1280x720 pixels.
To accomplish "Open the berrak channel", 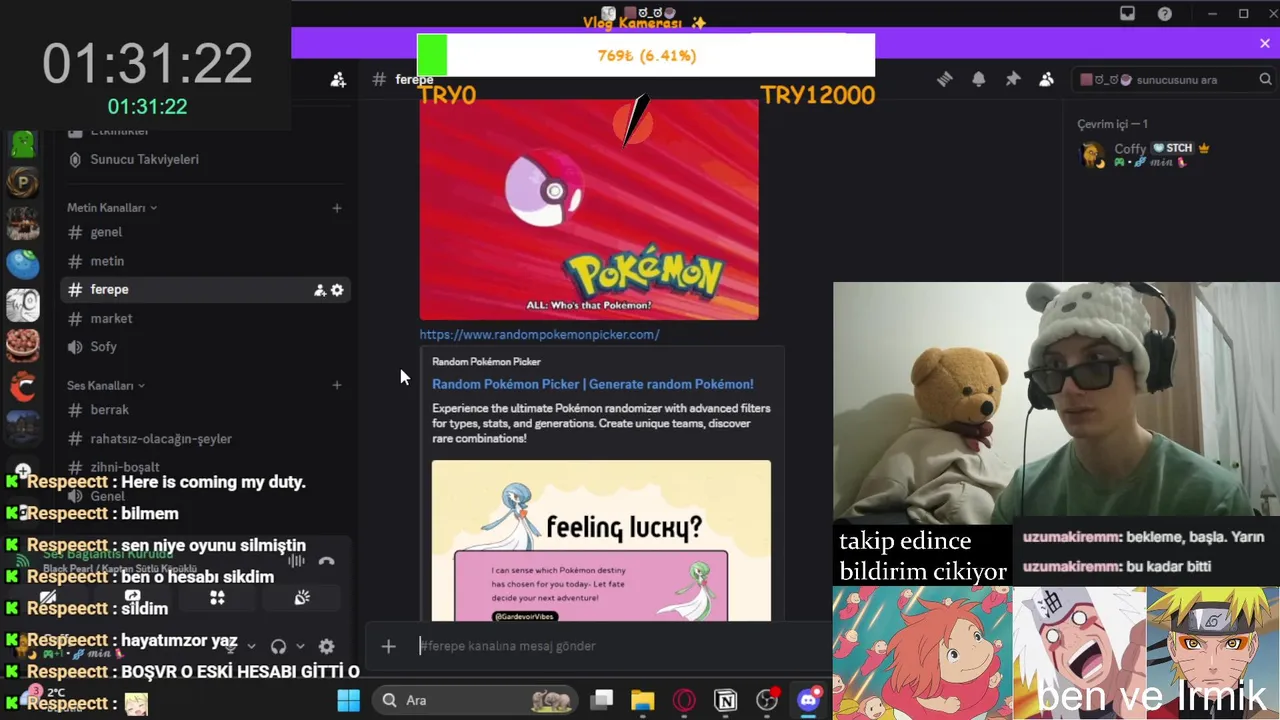I will pos(206,410).
